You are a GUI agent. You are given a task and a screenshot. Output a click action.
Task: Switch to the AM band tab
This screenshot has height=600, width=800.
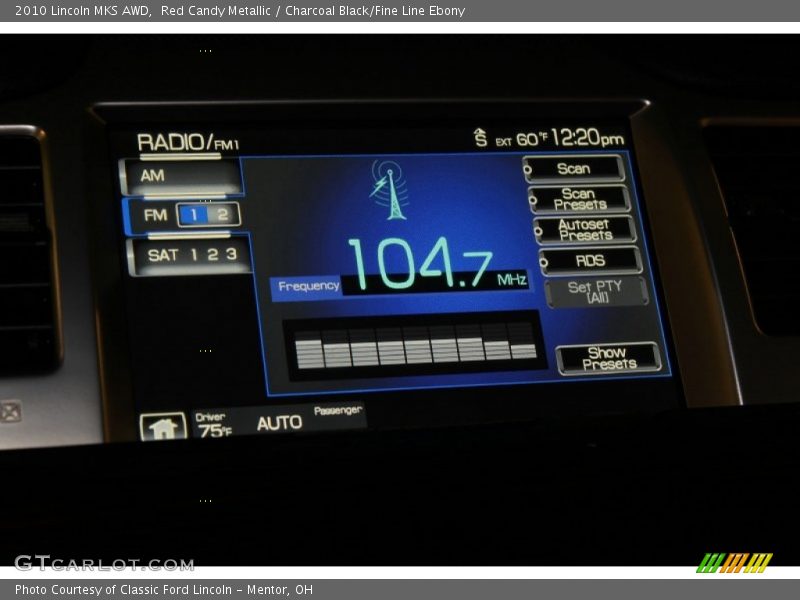pyautogui.click(x=180, y=176)
